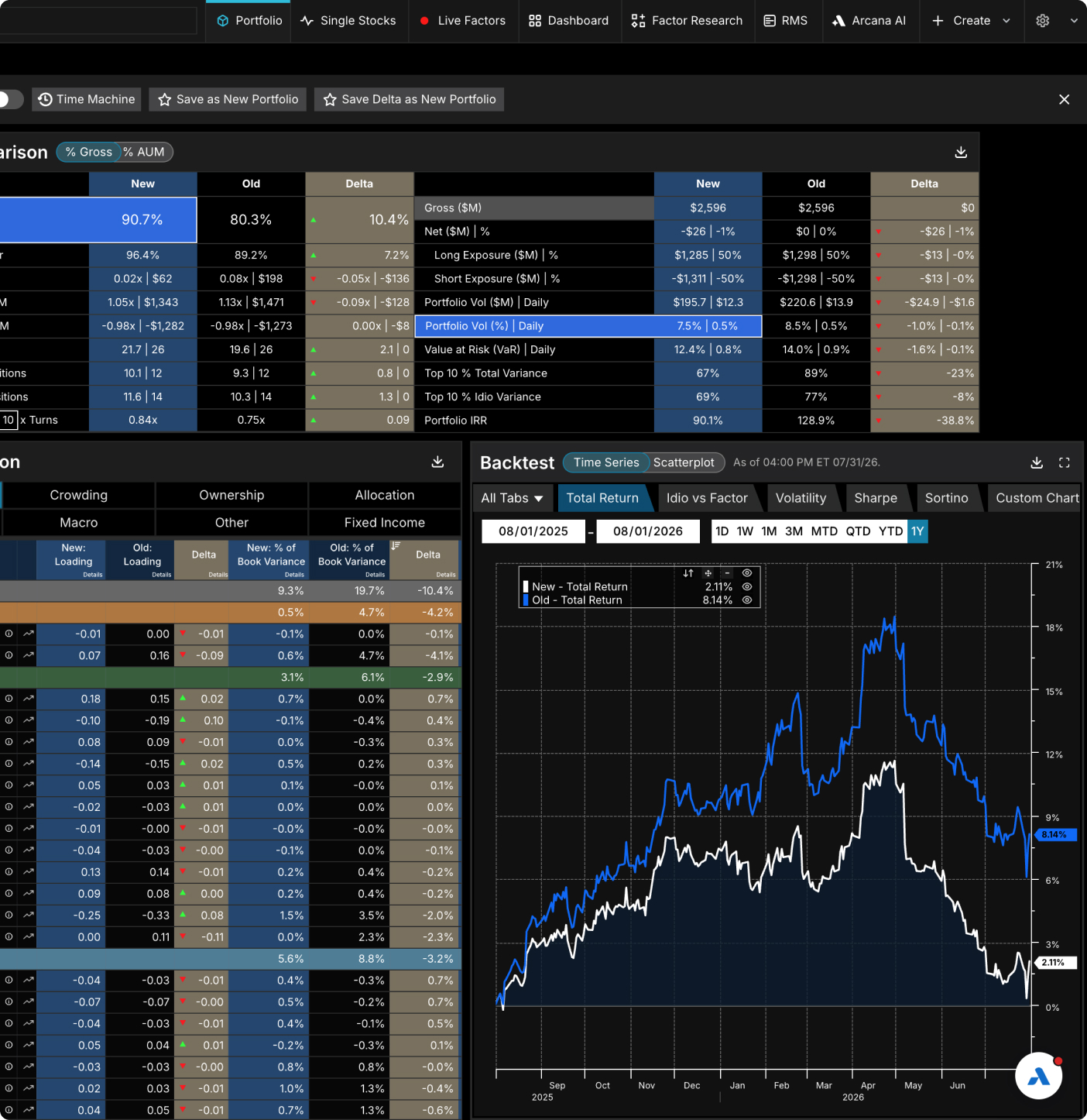Open trend chart icon for -0.02 loading row
Viewport: 1087px width, 1120px height.
[x=29, y=807]
